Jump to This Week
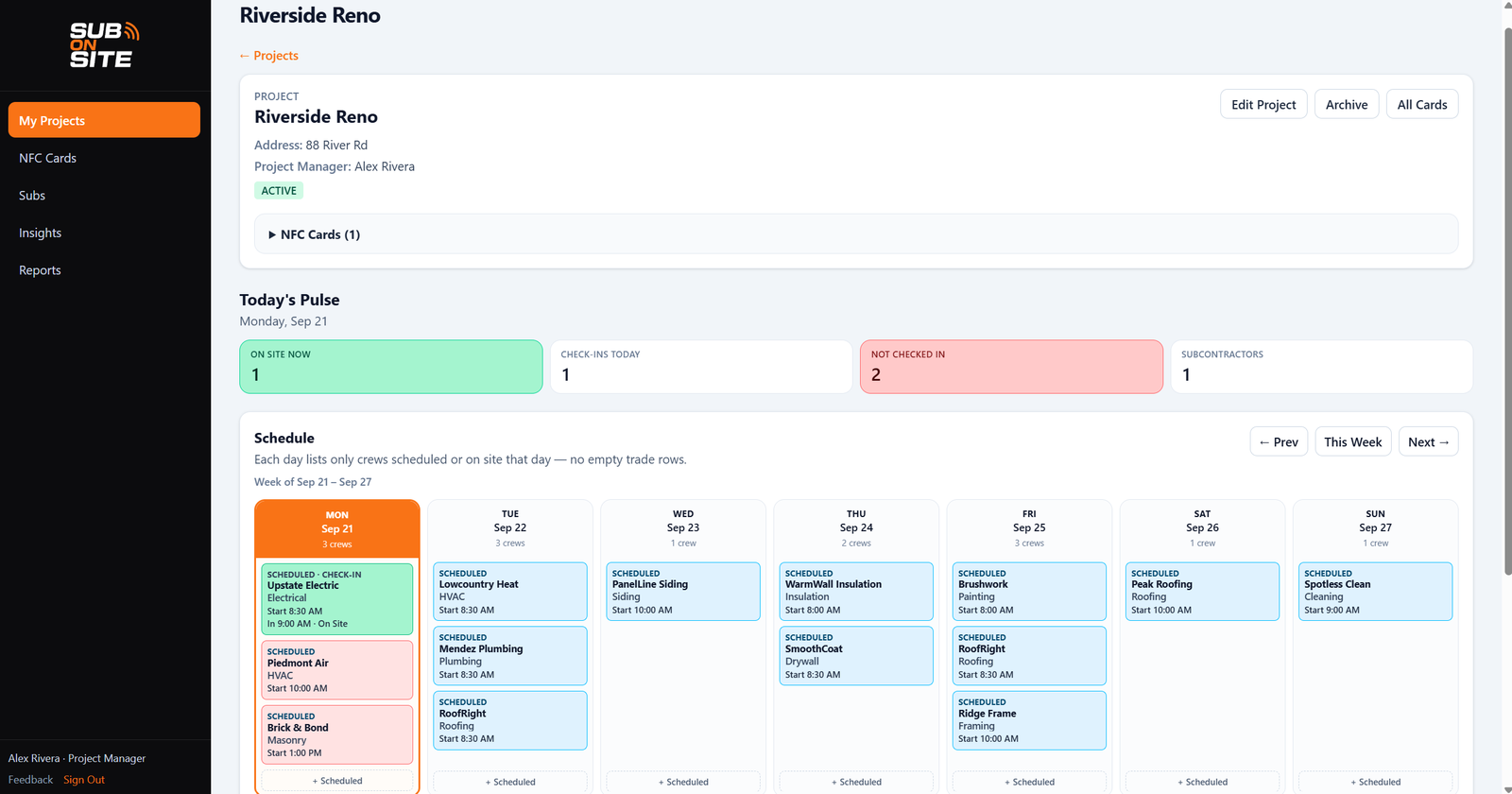 coord(1352,441)
